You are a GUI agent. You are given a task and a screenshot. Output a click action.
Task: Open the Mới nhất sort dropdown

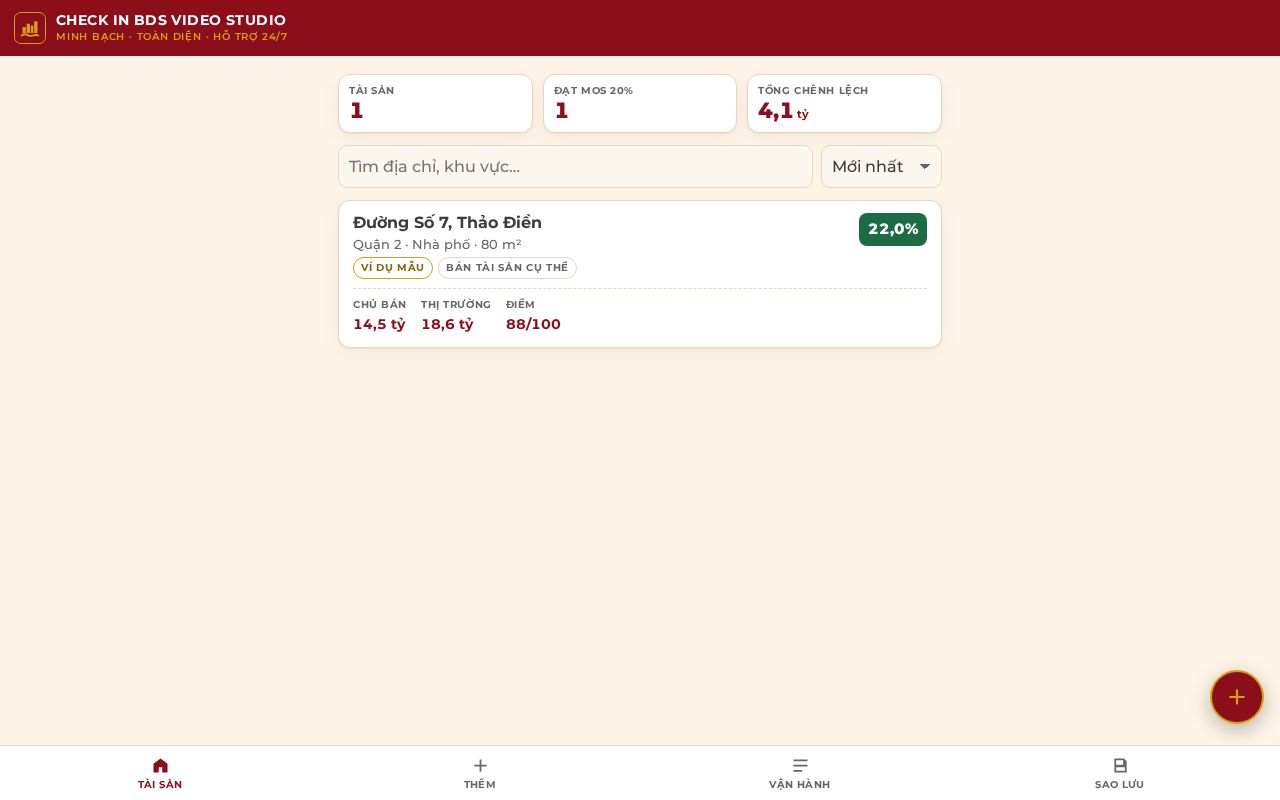point(881,167)
